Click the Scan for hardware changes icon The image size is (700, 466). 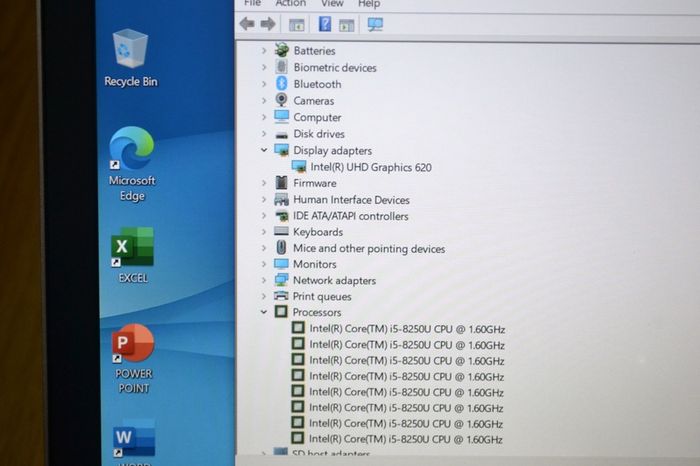[375, 24]
